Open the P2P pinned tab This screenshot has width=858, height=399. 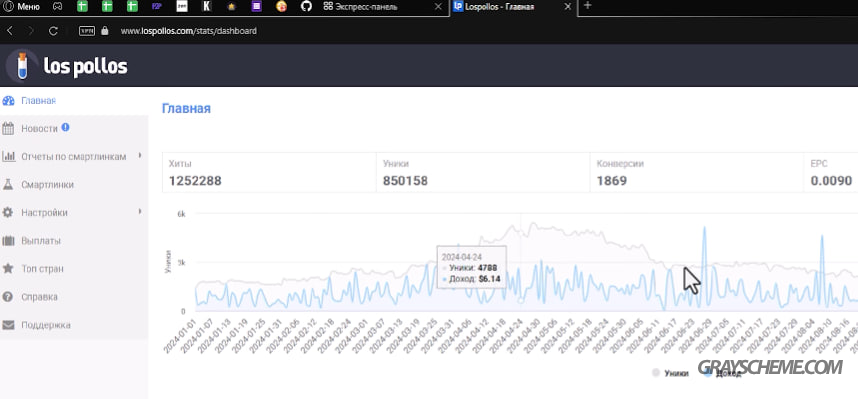coord(156,7)
